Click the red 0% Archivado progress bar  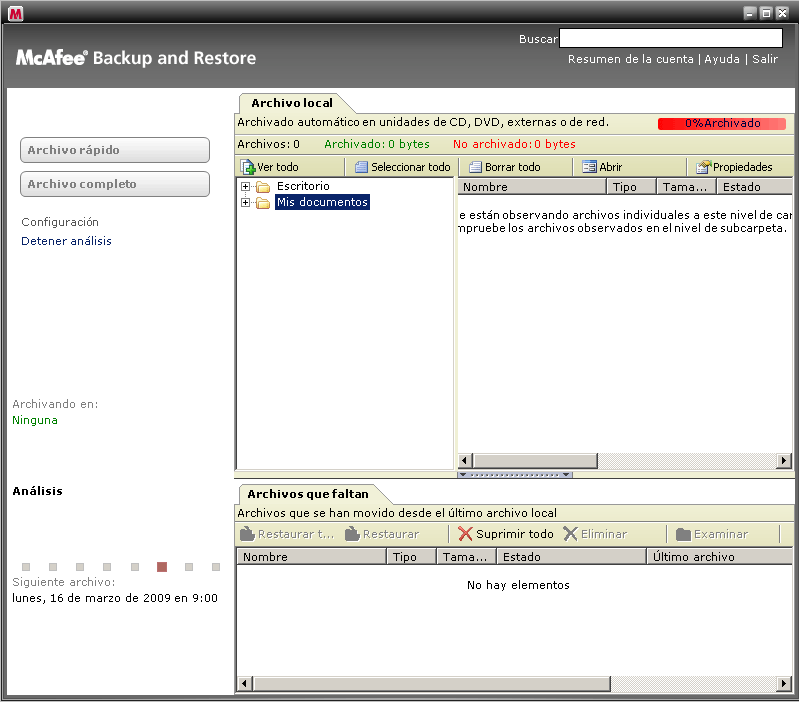[722, 124]
